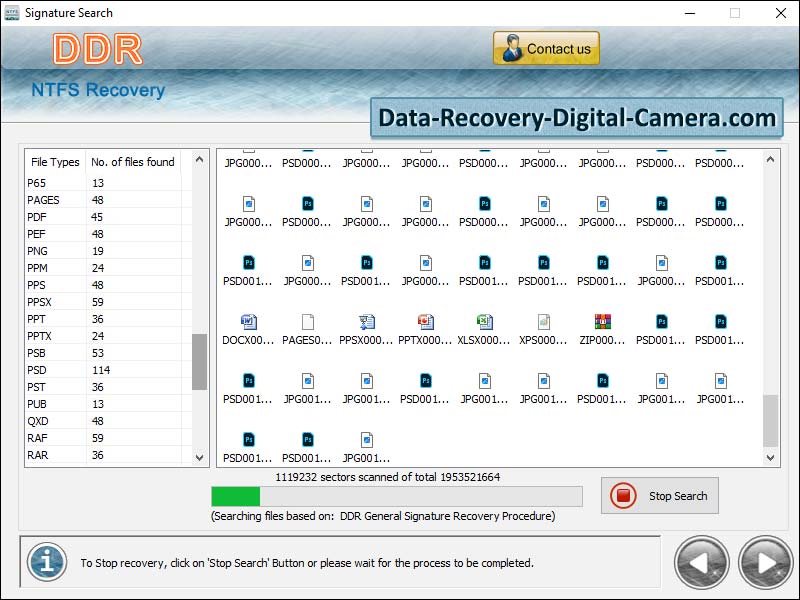Screen dimensions: 800x600
Task: Click the DOCX file icon
Action: tap(248, 322)
